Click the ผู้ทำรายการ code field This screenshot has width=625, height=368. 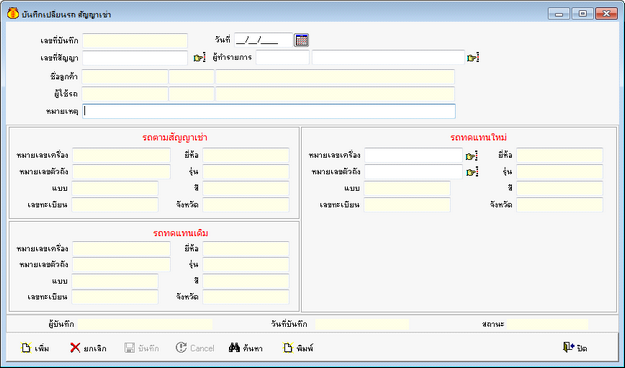283,57
